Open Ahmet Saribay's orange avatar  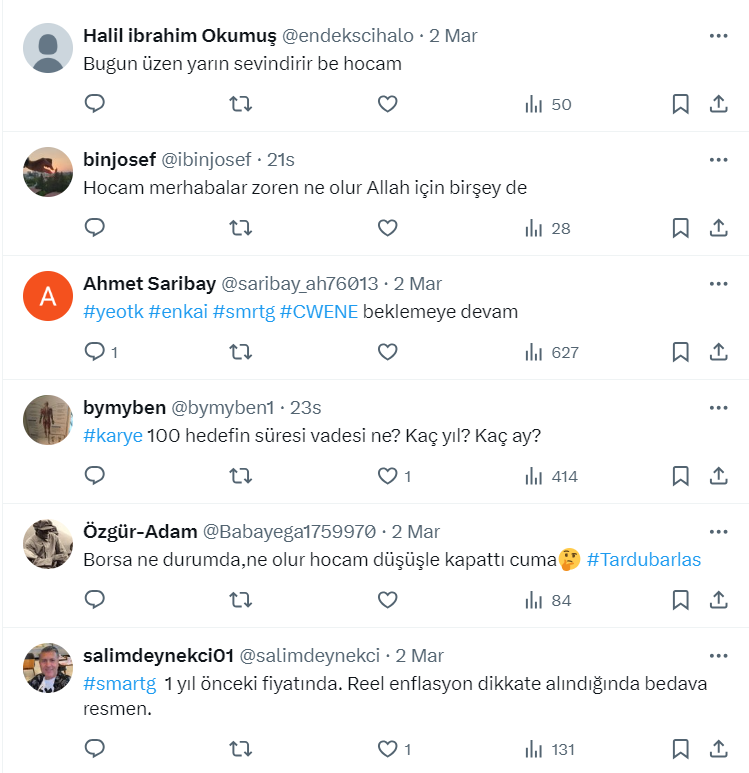tap(48, 296)
